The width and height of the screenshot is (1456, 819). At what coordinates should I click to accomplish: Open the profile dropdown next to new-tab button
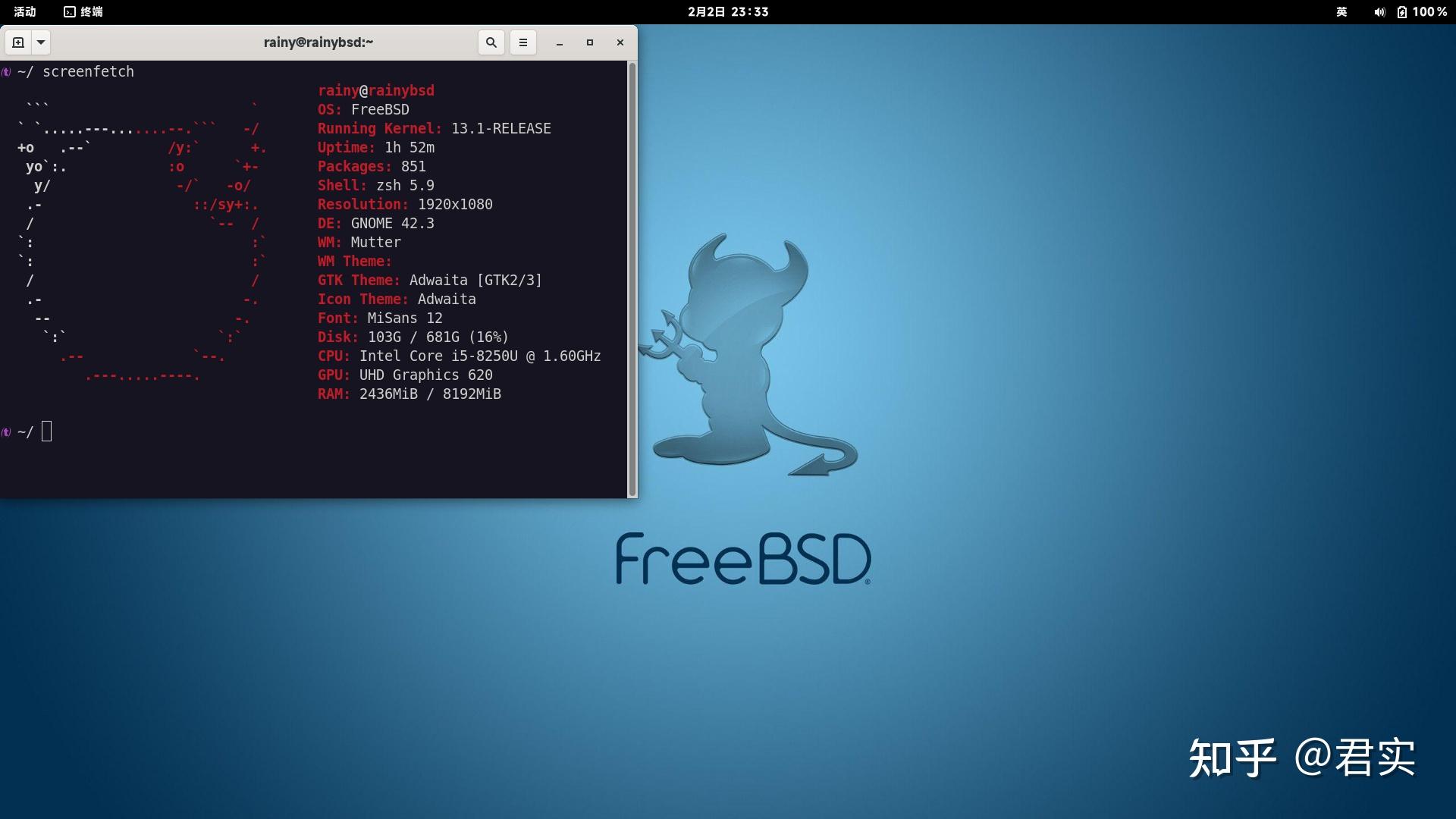(x=41, y=42)
